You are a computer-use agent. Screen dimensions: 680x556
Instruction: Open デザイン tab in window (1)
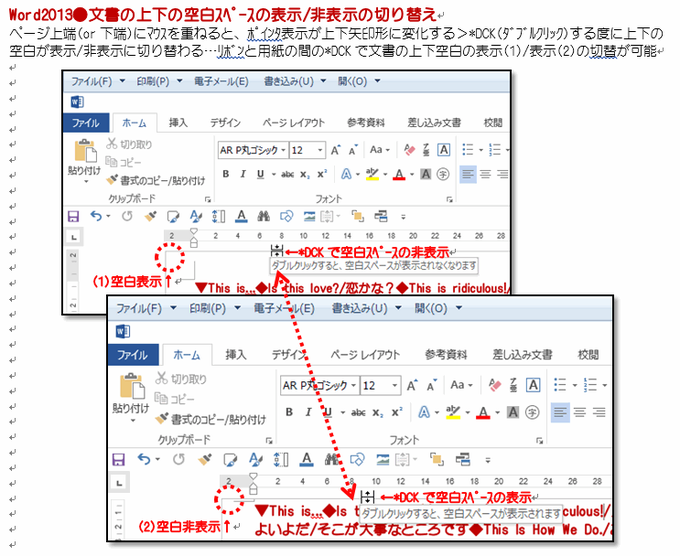pos(226,123)
